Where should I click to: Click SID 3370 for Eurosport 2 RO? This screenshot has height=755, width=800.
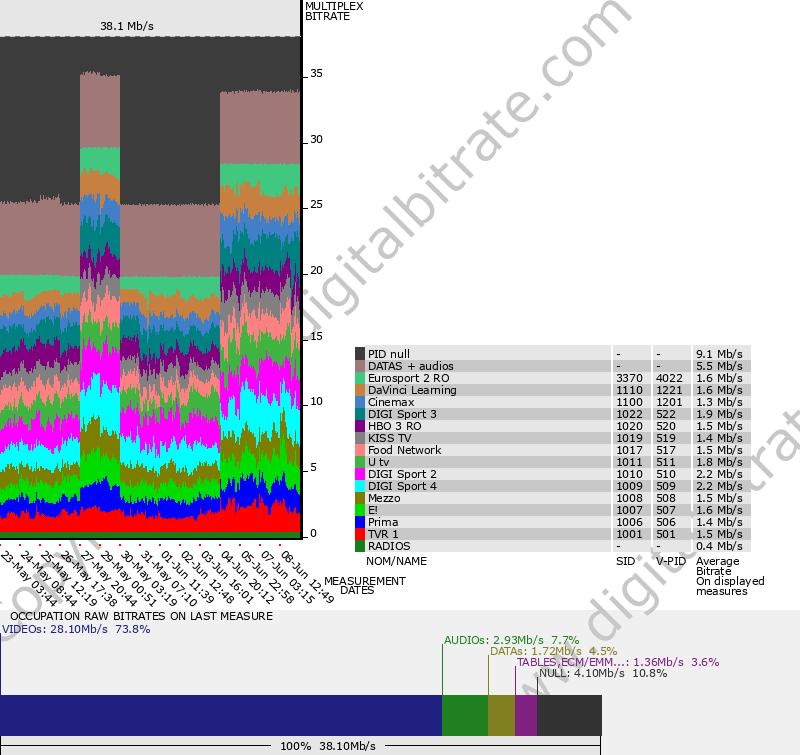629,378
